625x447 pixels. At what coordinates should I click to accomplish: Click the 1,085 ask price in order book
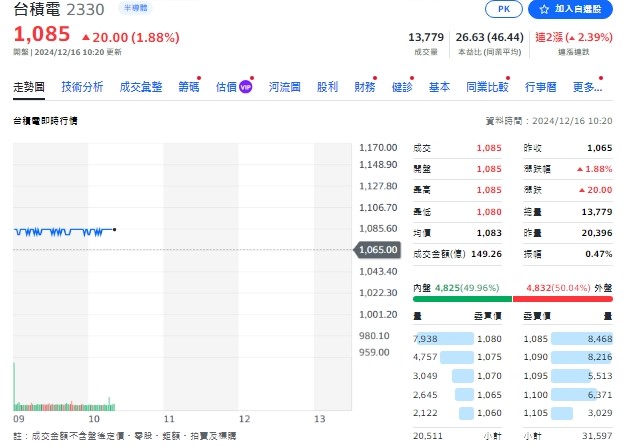click(536, 339)
